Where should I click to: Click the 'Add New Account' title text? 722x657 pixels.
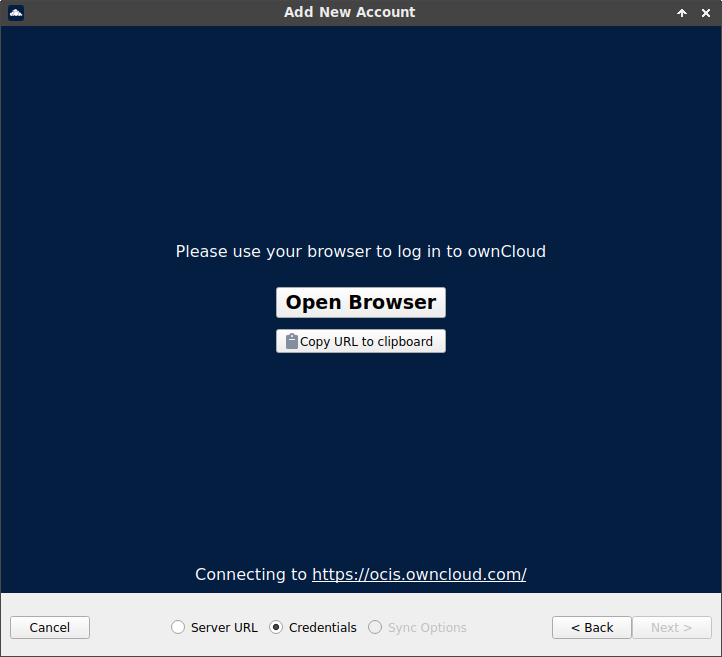click(x=349, y=12)
